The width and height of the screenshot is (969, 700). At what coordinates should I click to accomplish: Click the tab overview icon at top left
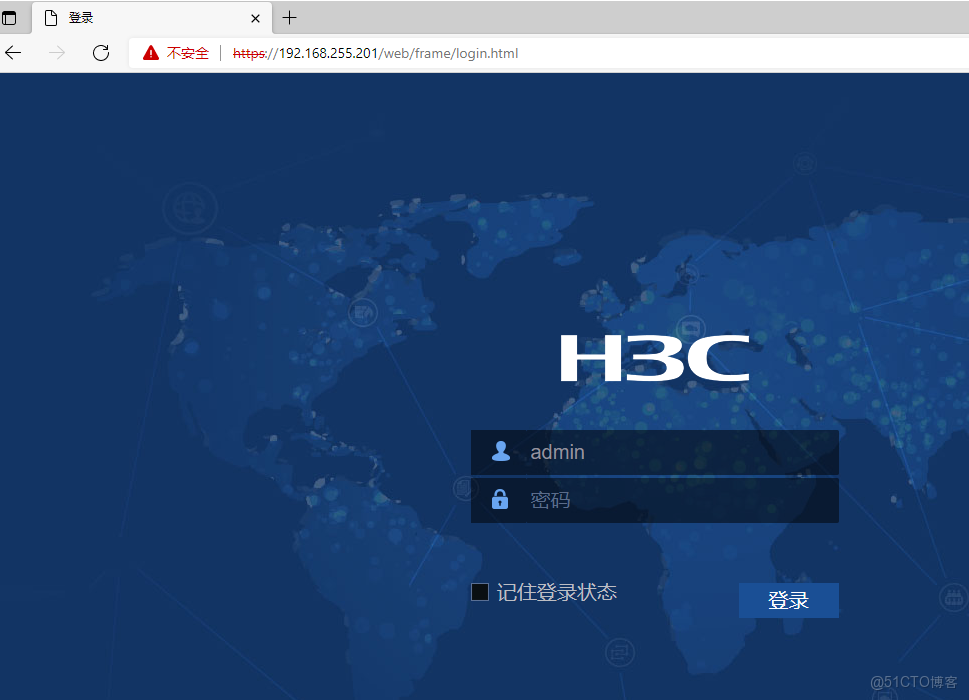[12, 17]
